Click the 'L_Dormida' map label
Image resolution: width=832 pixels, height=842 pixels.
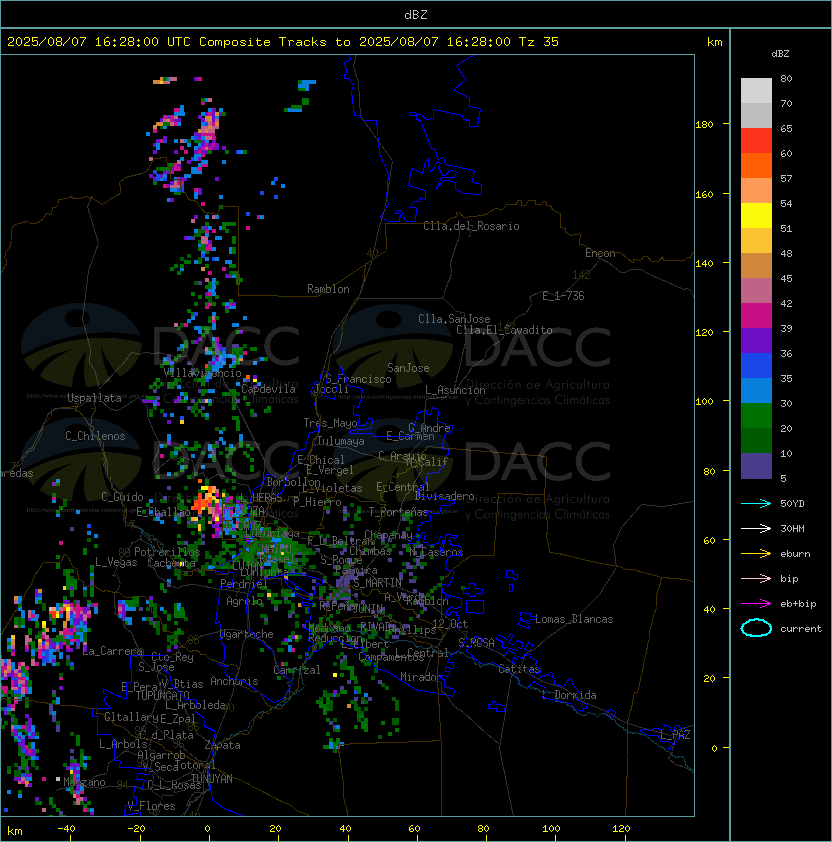pos(569,695)
